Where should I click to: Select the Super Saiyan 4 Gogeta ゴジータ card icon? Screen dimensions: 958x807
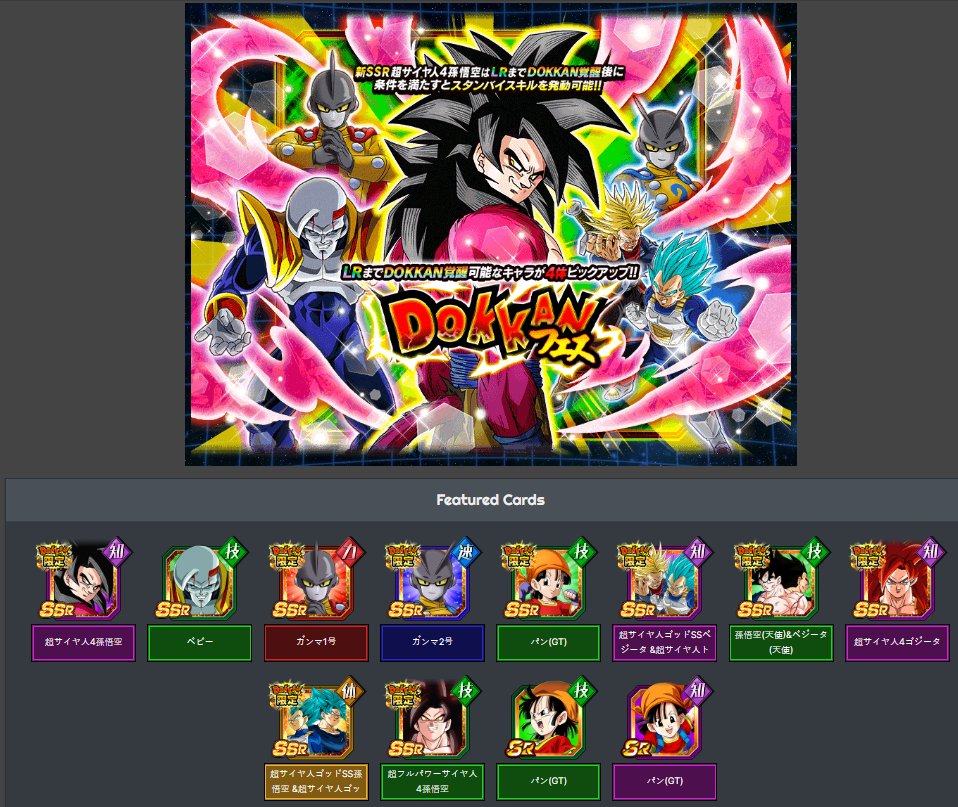(897, 580)
